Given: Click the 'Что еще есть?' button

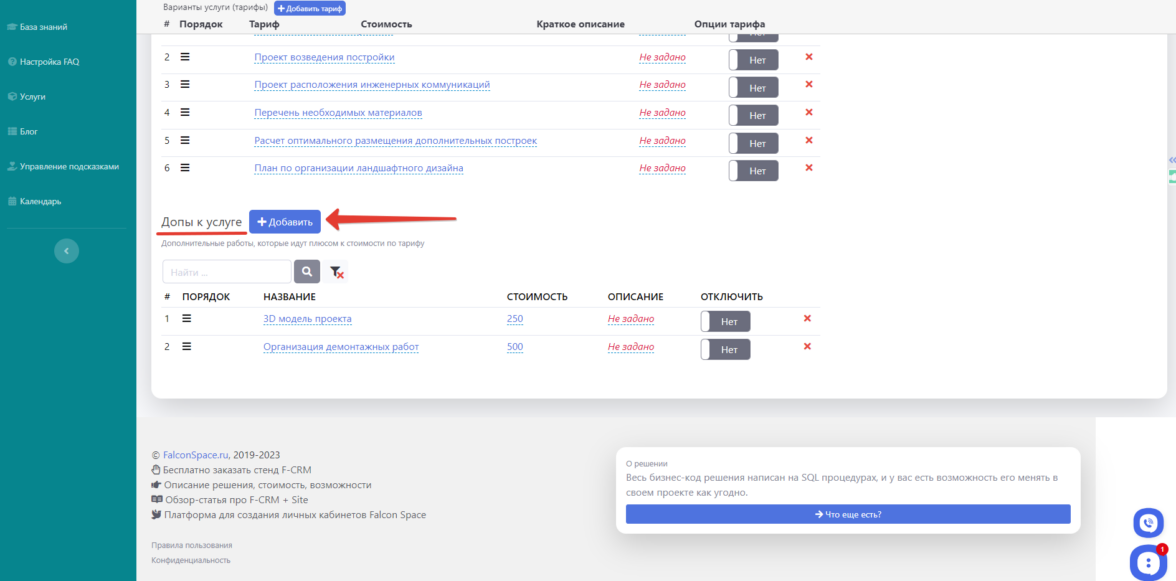Looking at the screenshot, I should (847, 514).
